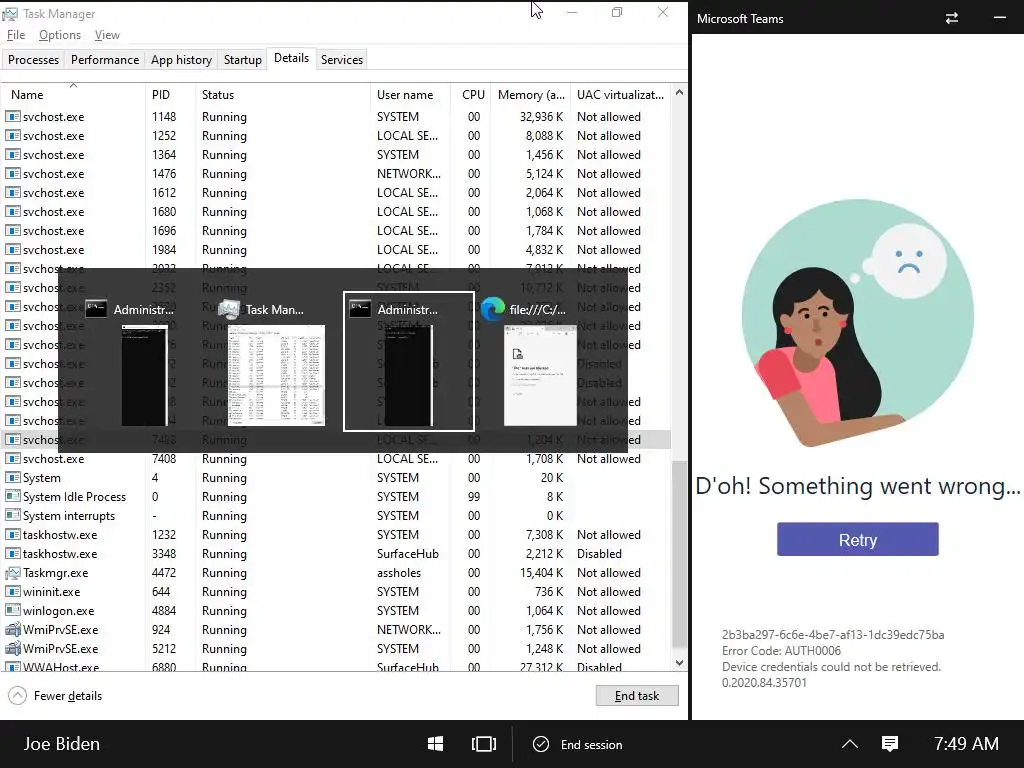
Task: Switch to the Services tab
Action: click(x=342, y=59)
